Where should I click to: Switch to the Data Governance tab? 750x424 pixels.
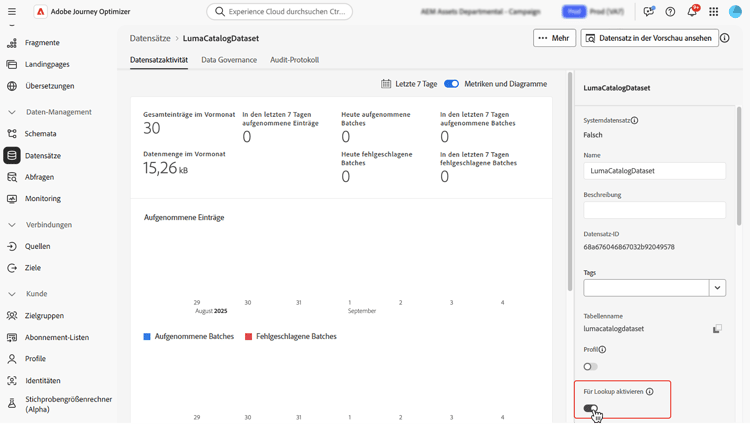click(x=229, y=60)
